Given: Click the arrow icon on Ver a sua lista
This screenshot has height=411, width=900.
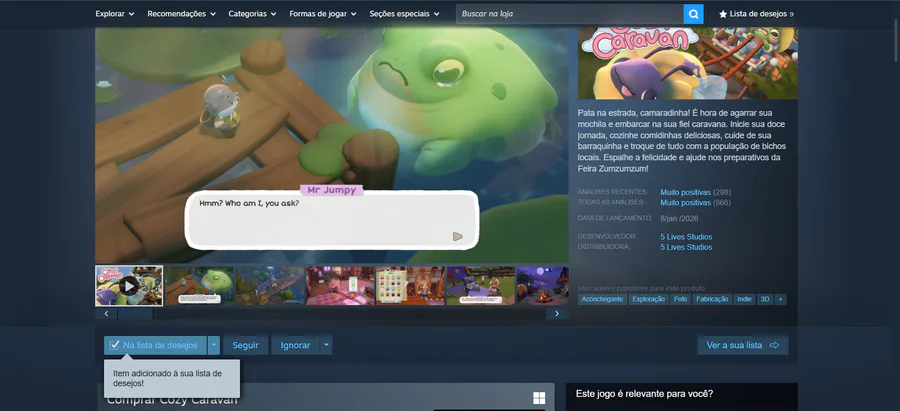Looking at the screenshot, I should pyautogui.click(x=774, y=345).
